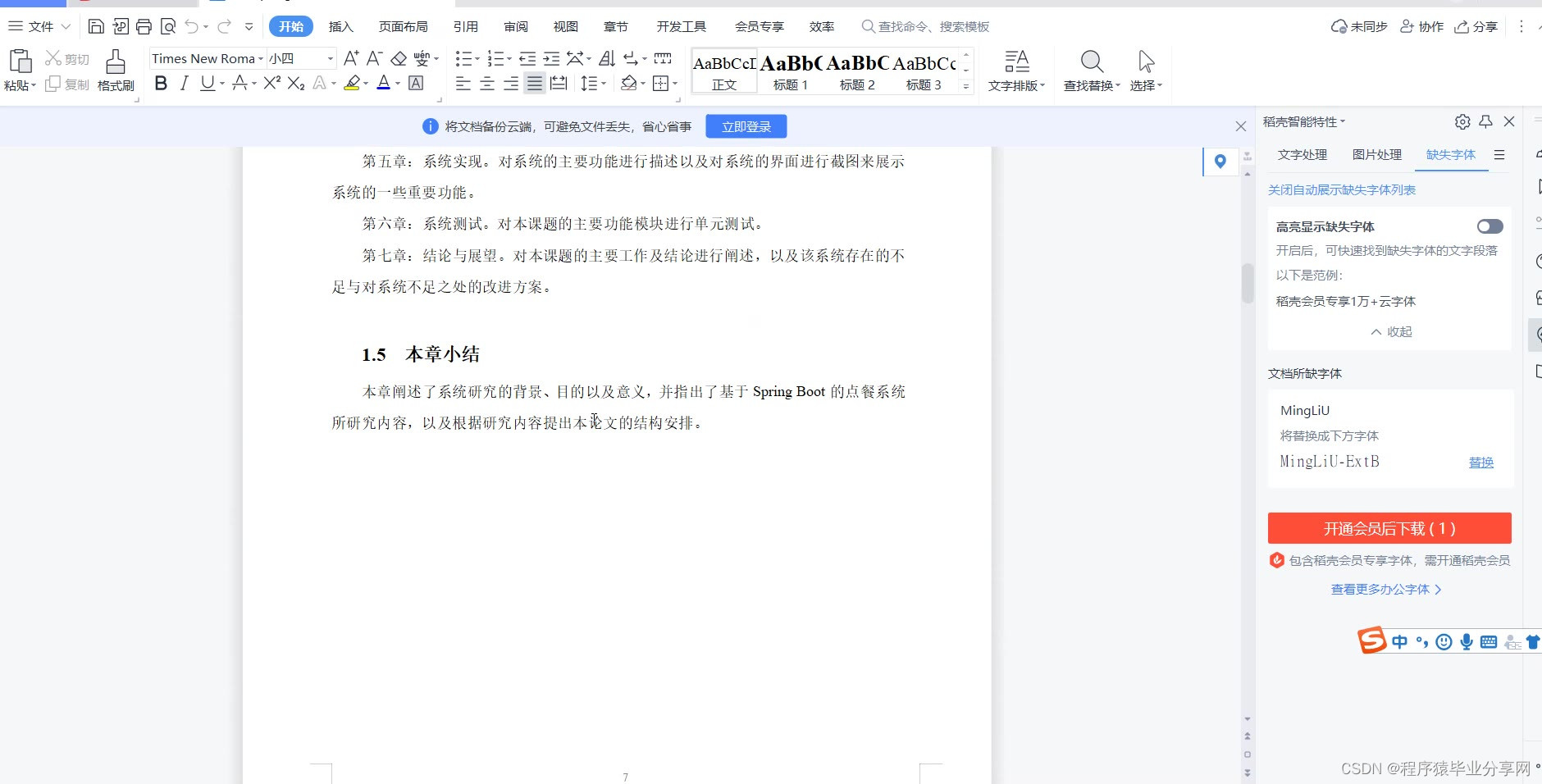
Task: Apply subscript formatting
Action: coord(296,83)
